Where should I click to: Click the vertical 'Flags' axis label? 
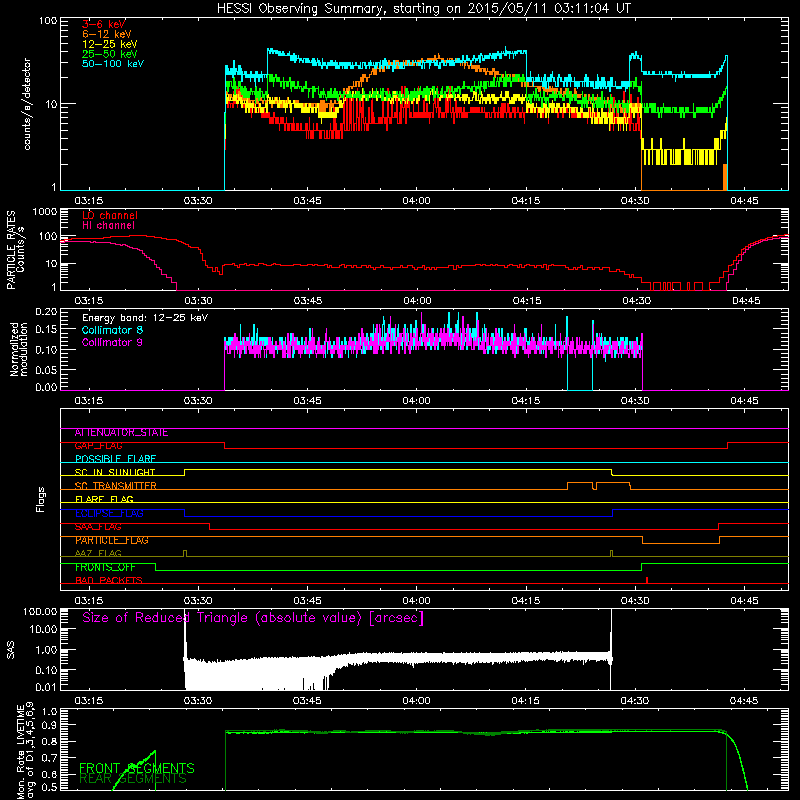pyautogui.click(x=41, y=499)
